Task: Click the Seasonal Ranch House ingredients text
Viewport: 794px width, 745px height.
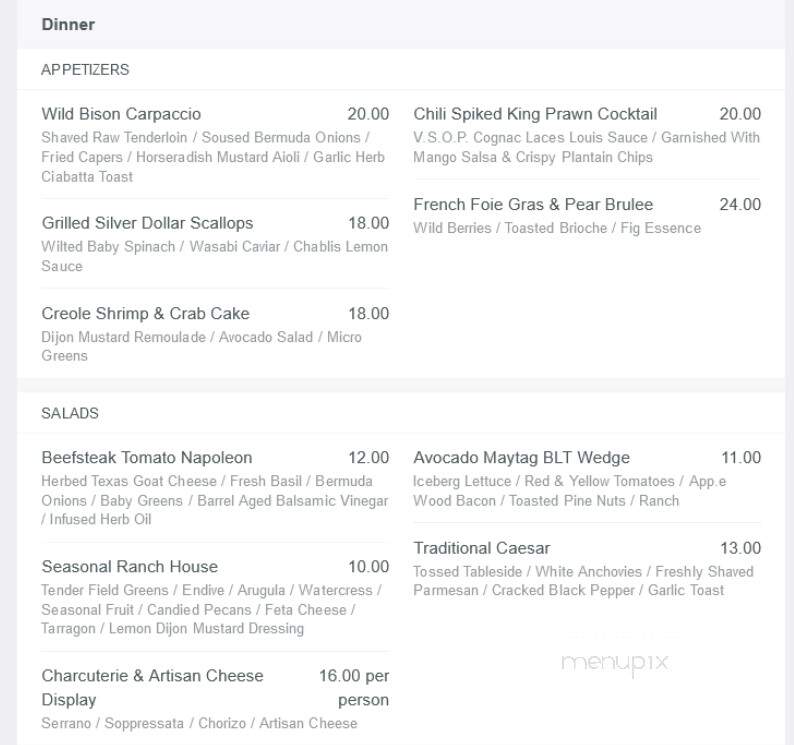Action: coord(211,609)
